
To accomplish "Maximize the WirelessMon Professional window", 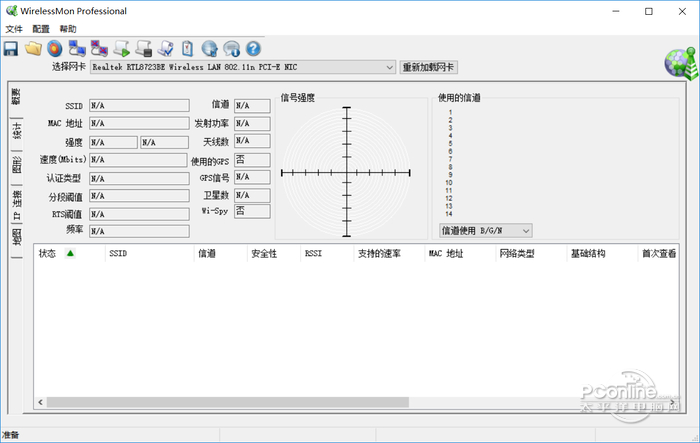I will click(649, 11).
